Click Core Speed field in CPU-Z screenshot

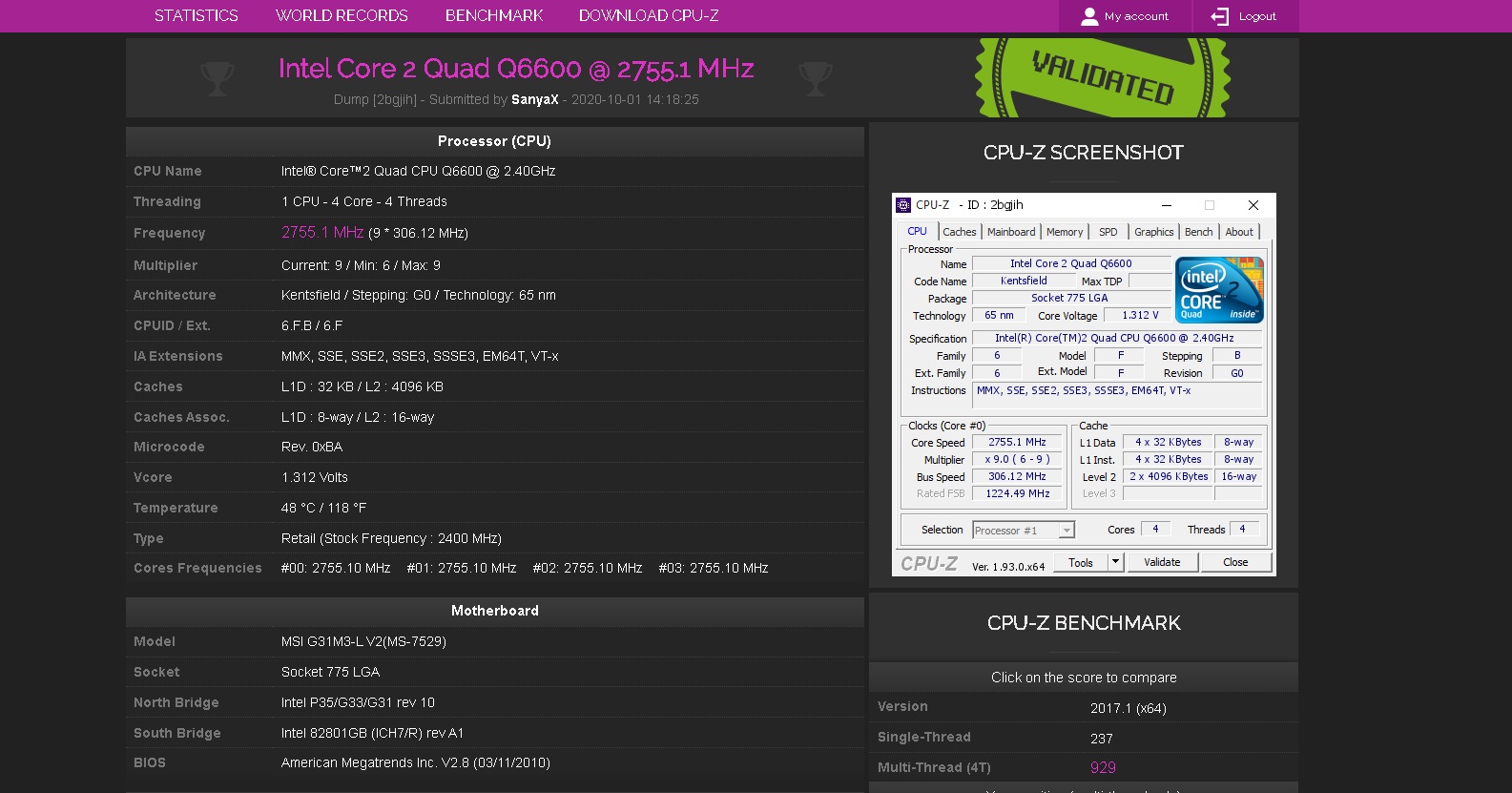(x=1017, y=442)
